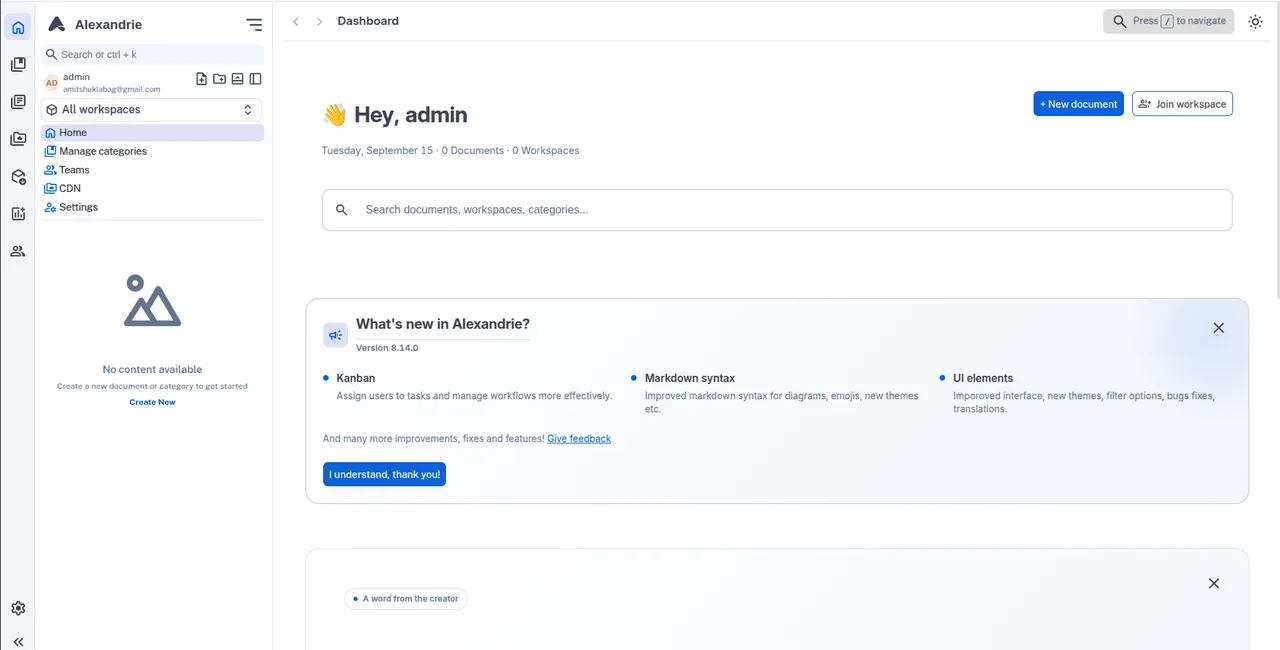1280x650 pixels.
Task: Open the gear settings icon in the rail
Action: [18, 608]
